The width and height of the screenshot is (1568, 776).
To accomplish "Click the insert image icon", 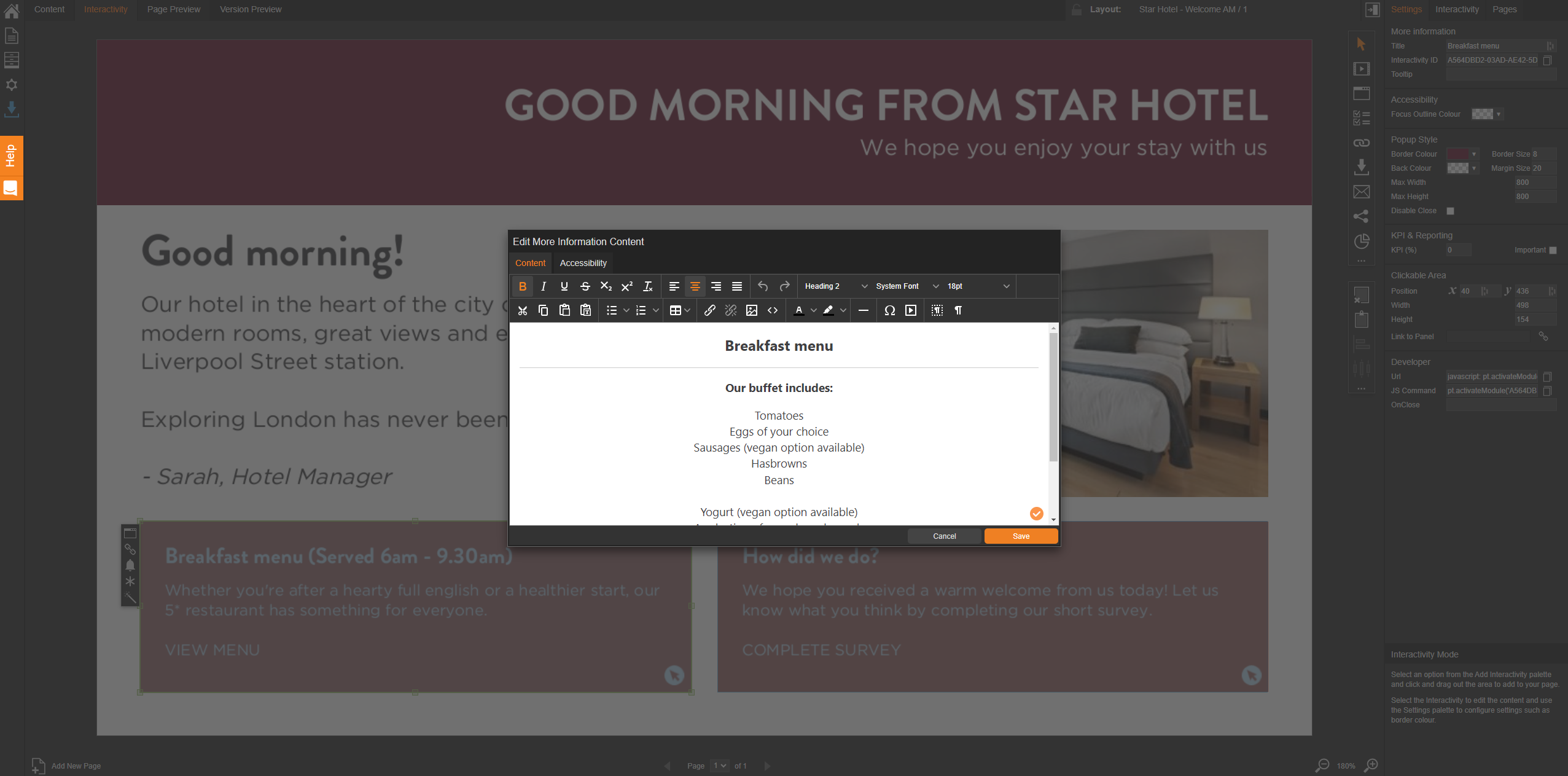I will [751, 310].
